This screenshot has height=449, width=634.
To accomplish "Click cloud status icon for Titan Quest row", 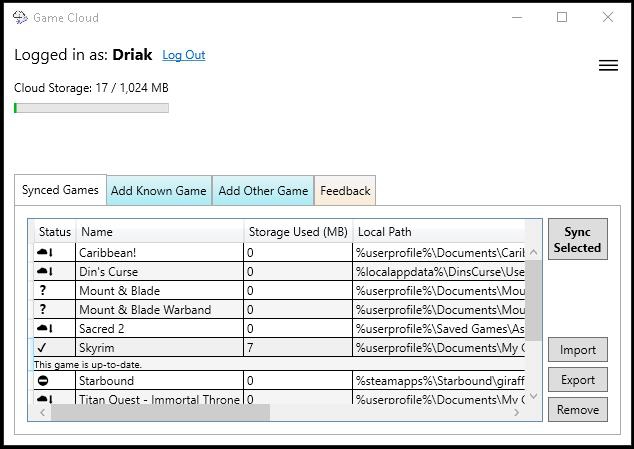I will [x=45, y=399].
